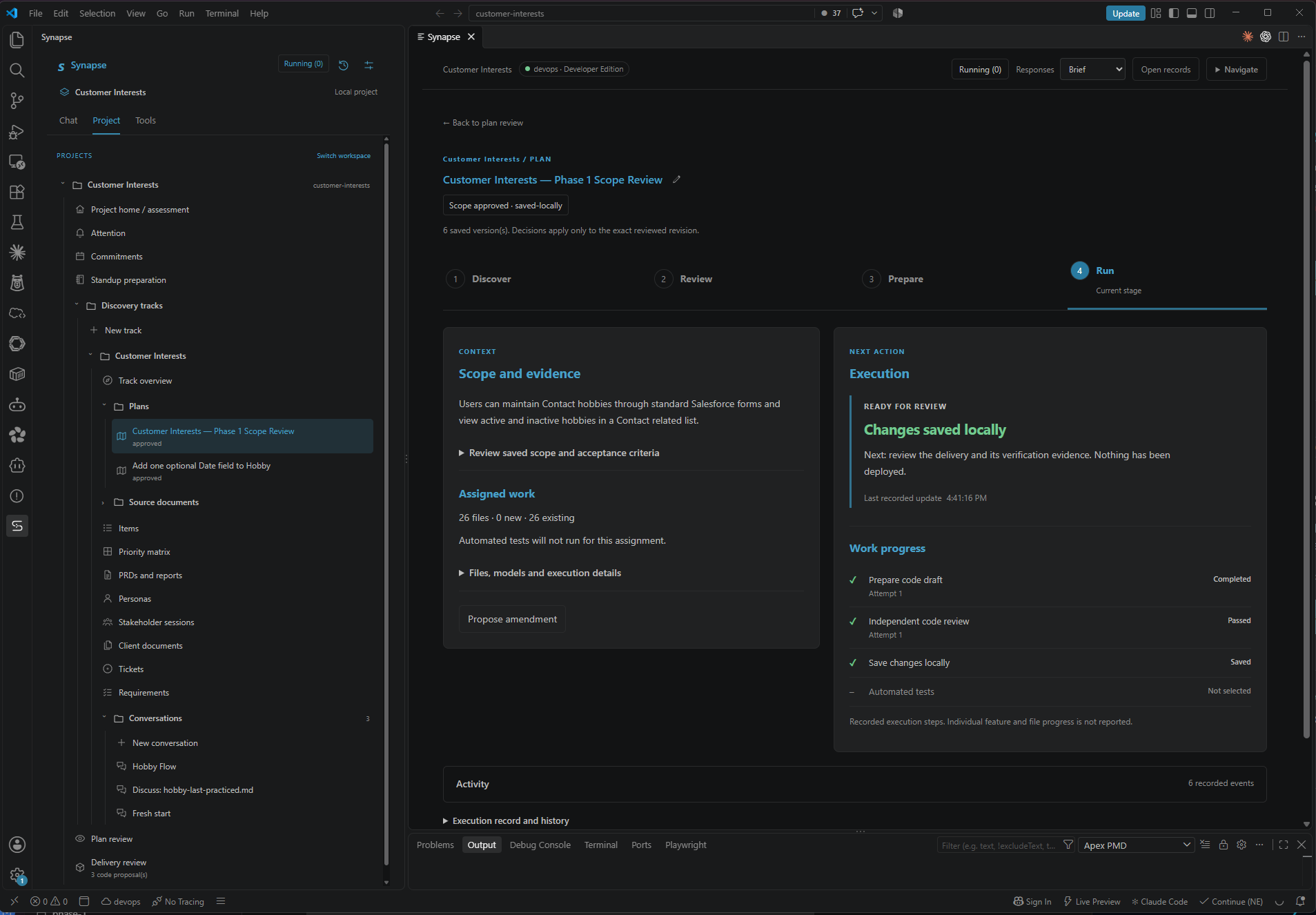The width and height of the screenshot is (1316, 915).
Task: Expand Execution record and history
Action: pos(506,820)
